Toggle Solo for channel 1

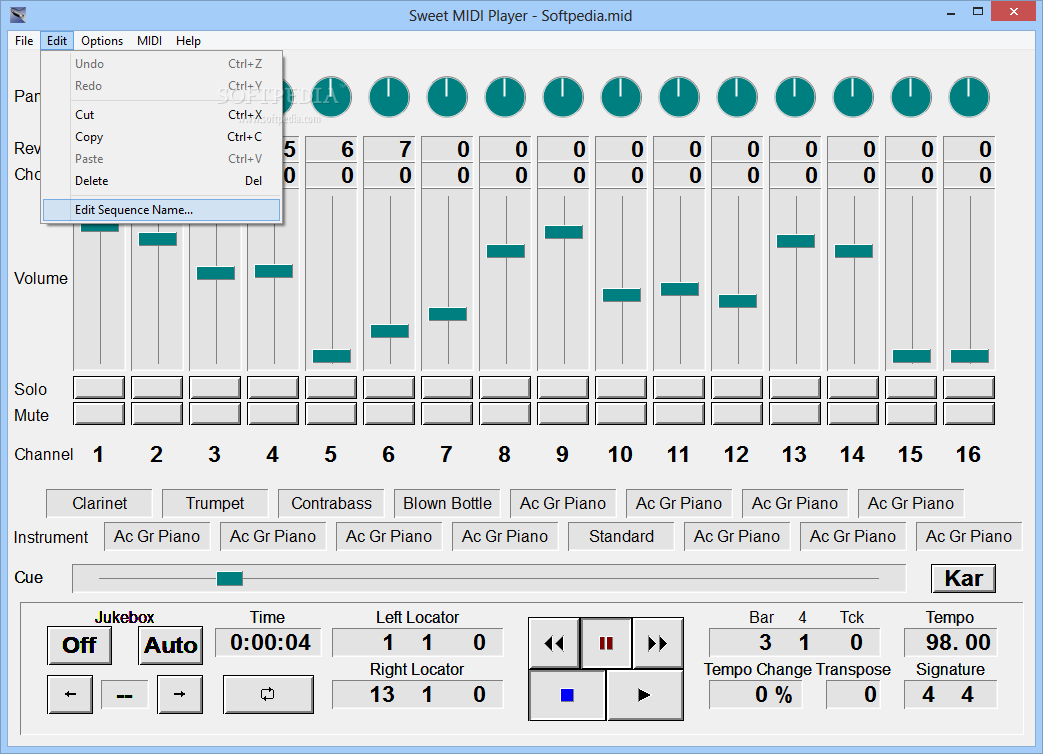point(99,388)
